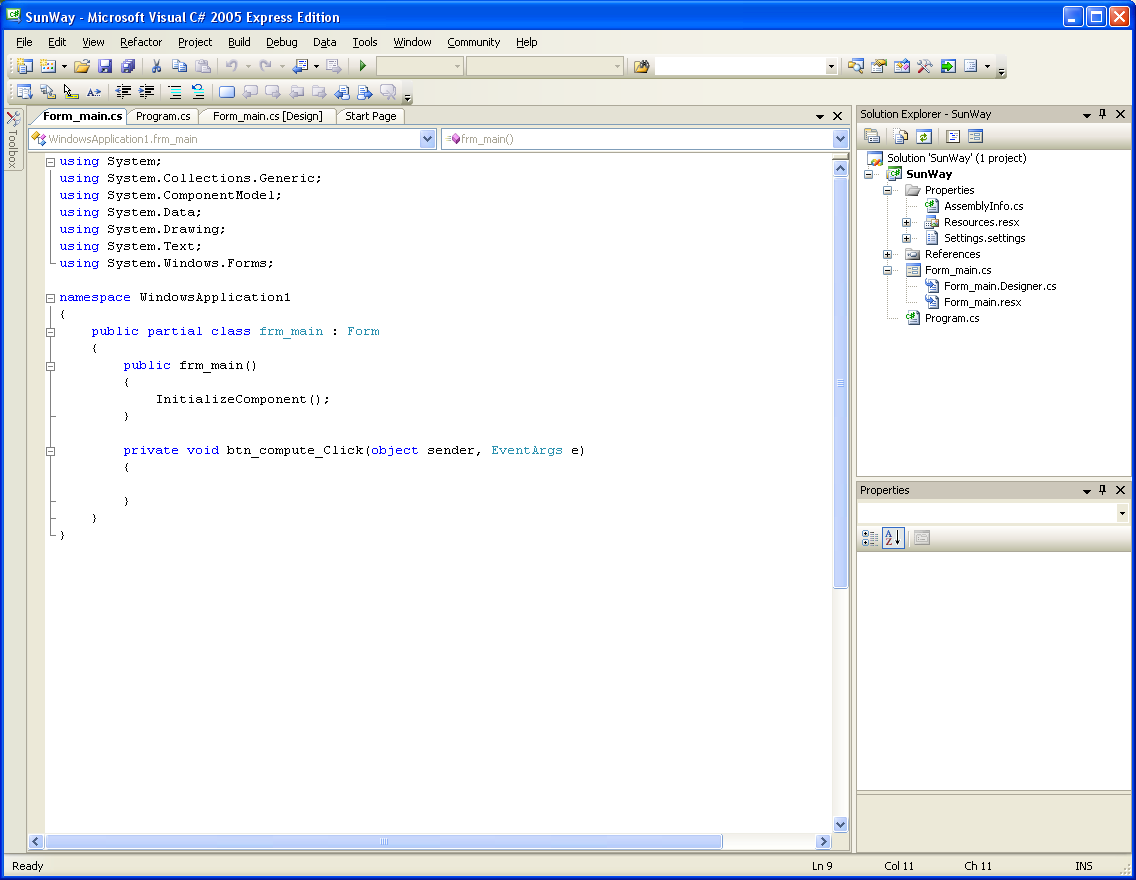Open the collapsed Toolbox side panel
The height and width of the screenshot is (880, 1136).
[13, 140]
